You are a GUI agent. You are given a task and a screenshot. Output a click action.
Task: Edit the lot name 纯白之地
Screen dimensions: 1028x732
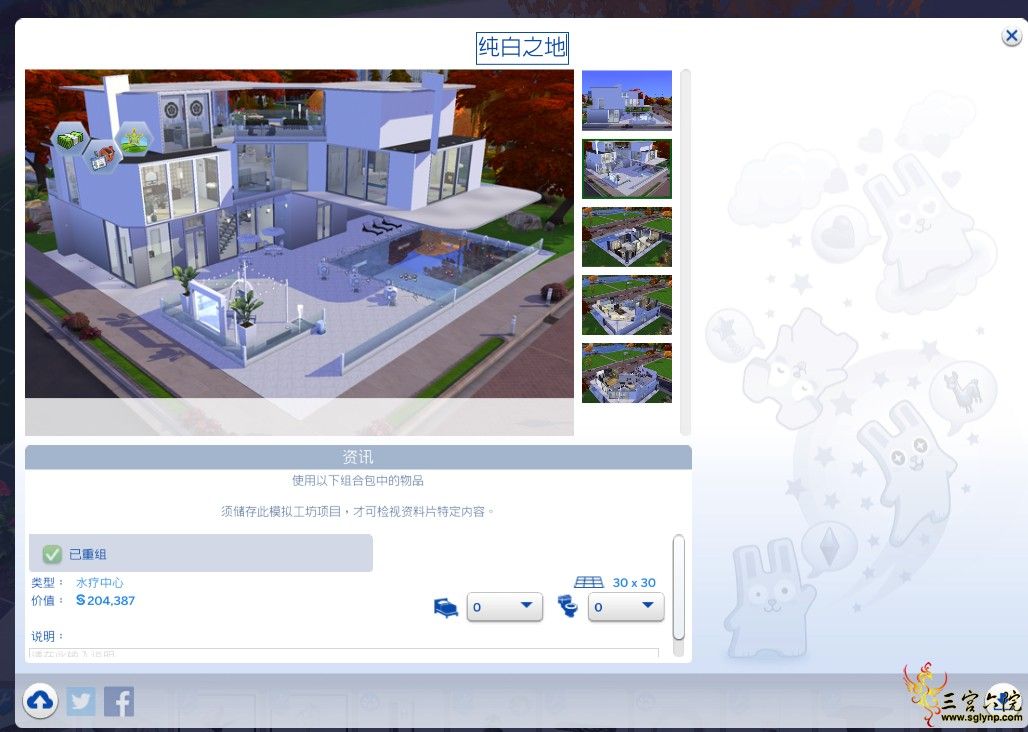coord(522,48)
